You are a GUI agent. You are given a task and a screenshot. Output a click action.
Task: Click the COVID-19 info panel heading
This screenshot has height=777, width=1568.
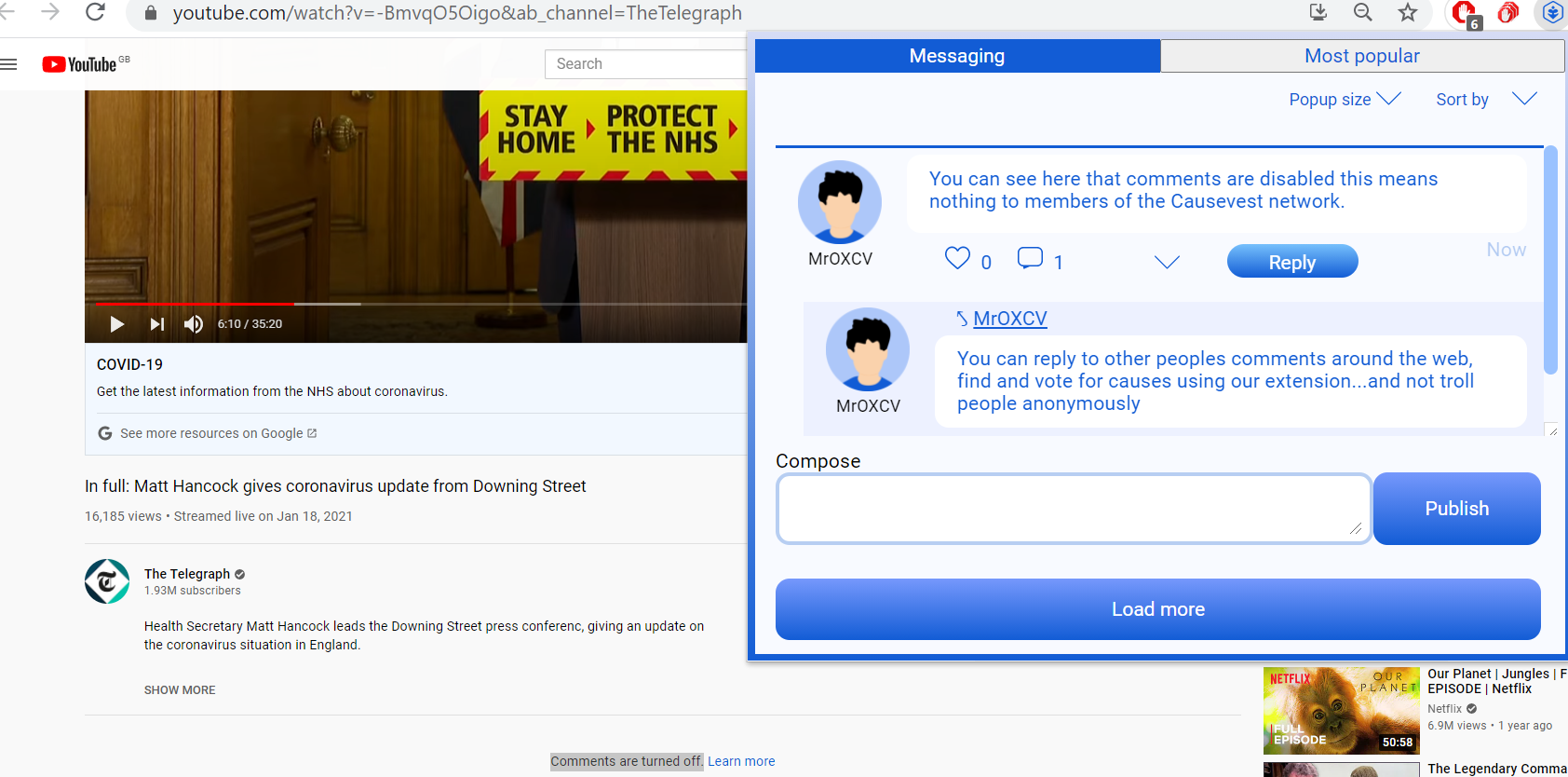click(129, 364)
